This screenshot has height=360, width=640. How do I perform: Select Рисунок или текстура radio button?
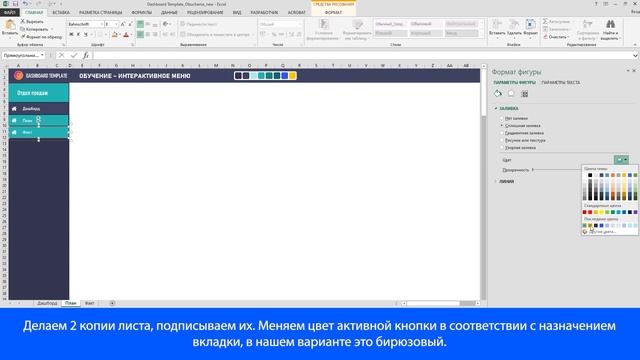(x=502, y=140)
